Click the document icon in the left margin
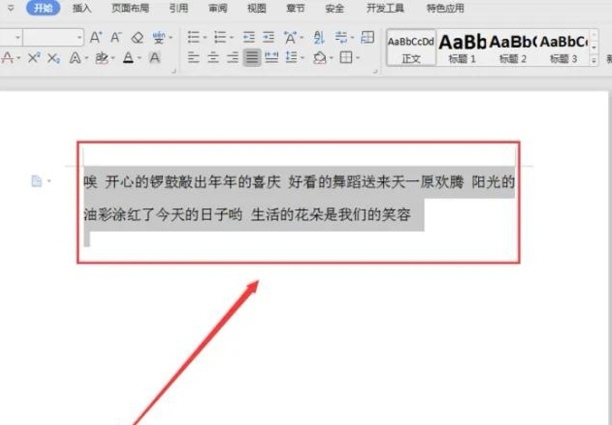Screen dimensions: 612x425 (x=37, y=181)
